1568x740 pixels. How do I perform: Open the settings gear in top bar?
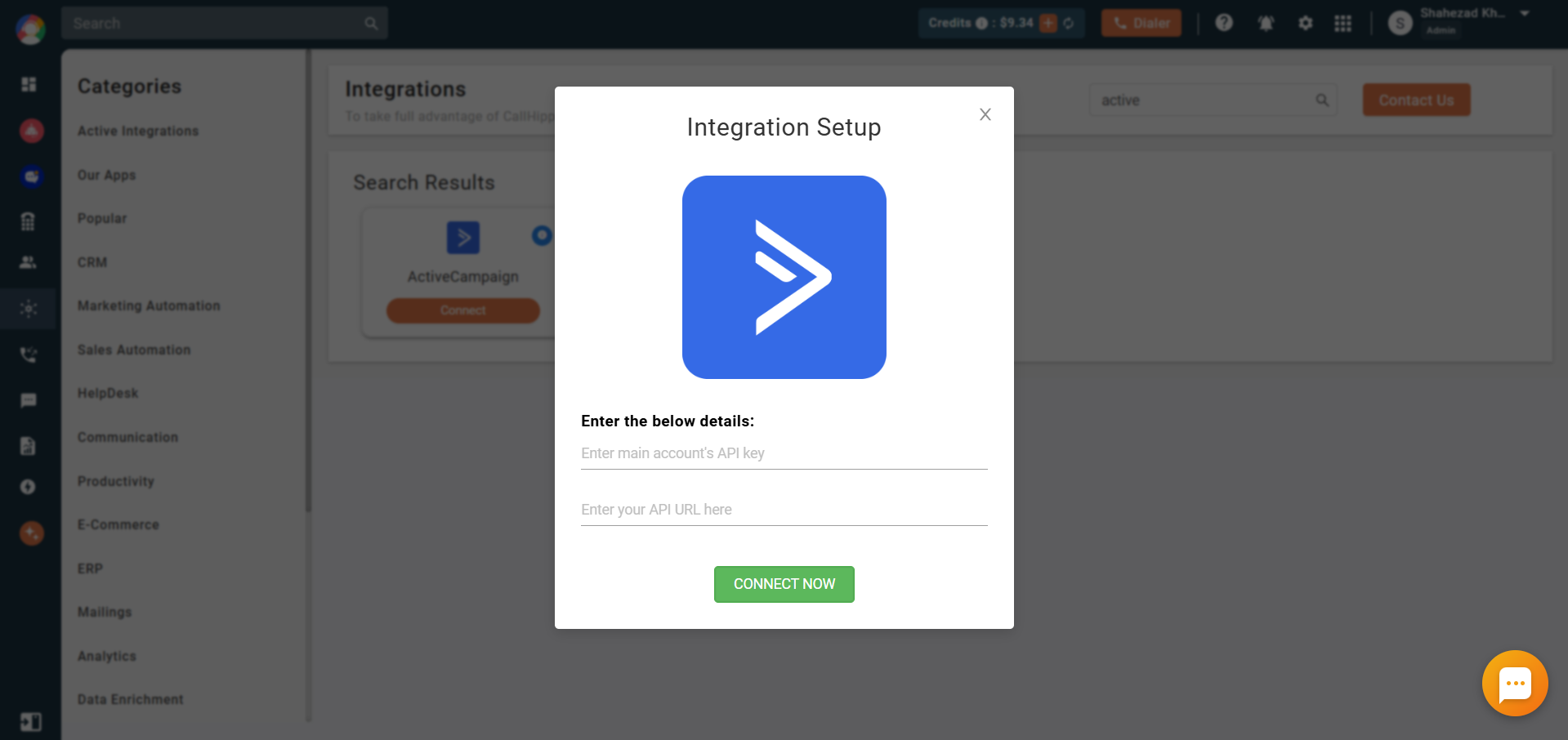pos(1305,23)
